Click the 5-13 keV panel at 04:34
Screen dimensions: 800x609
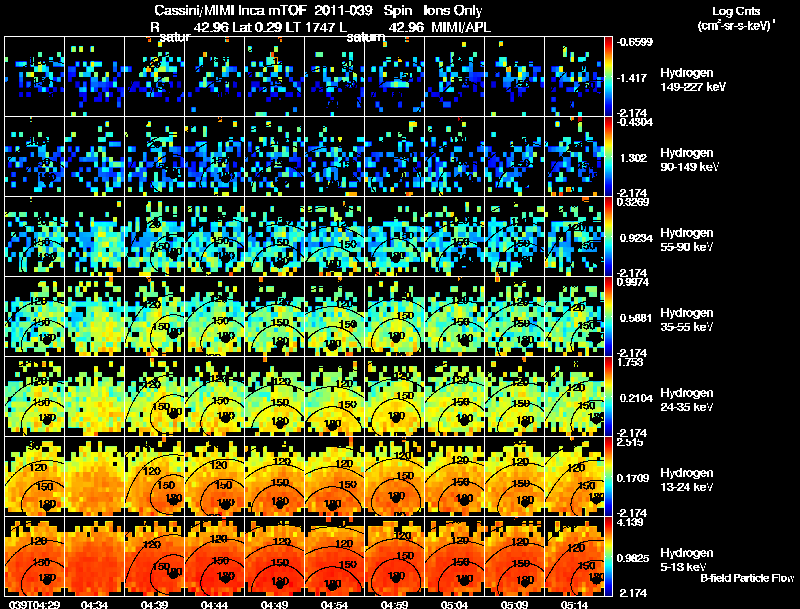pyautogui.click(x=94, y=556)
